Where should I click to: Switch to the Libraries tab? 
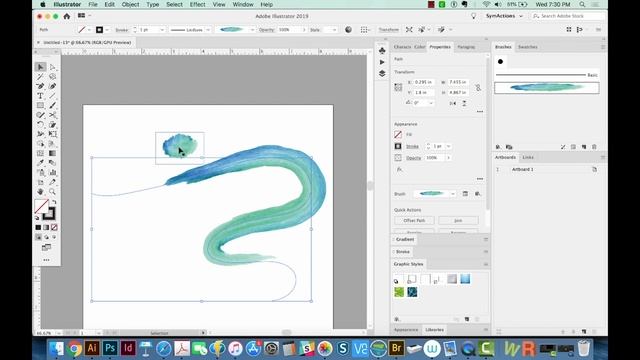pyautogui.click(x=434, y=330)
